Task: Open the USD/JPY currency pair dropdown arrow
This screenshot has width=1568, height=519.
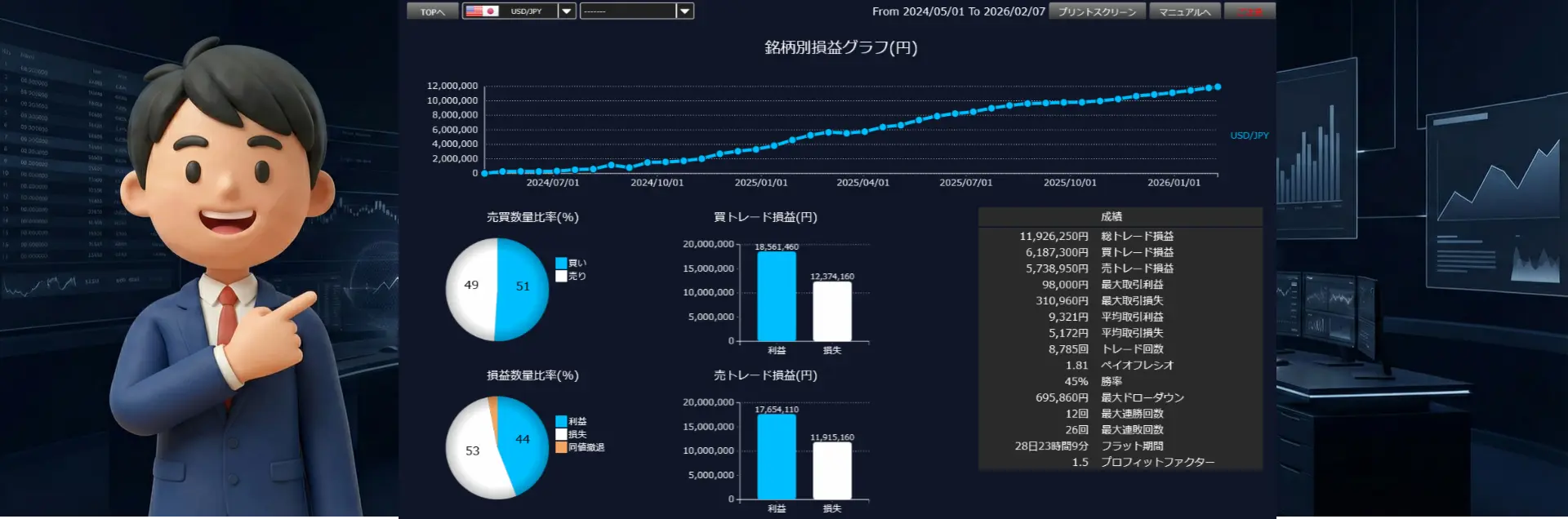Action: [567, 11]
